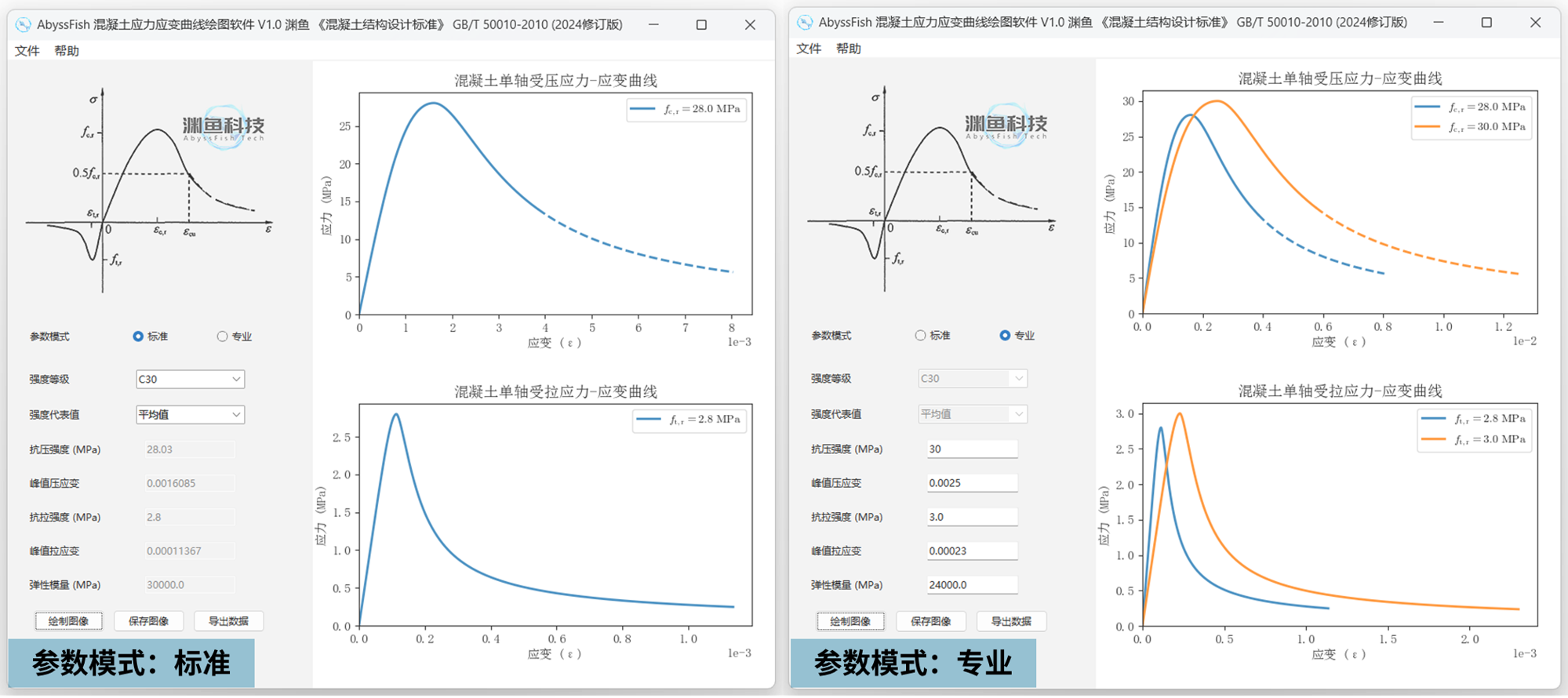Click the read-only 峰值拉应变 field showing 0.00011367
This screenshot has height=698, width=1568.
click(189, 551)
